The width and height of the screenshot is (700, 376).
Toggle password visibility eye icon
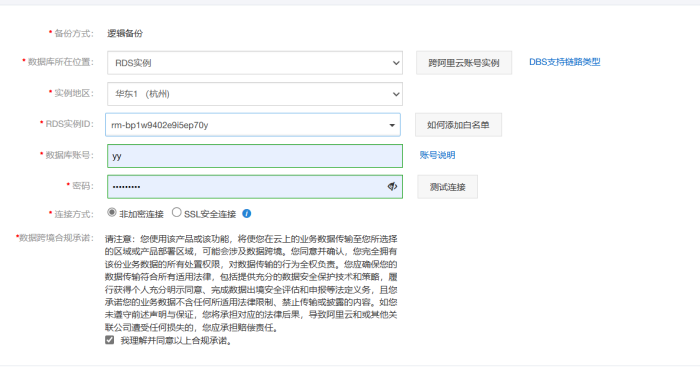point(392,187)
